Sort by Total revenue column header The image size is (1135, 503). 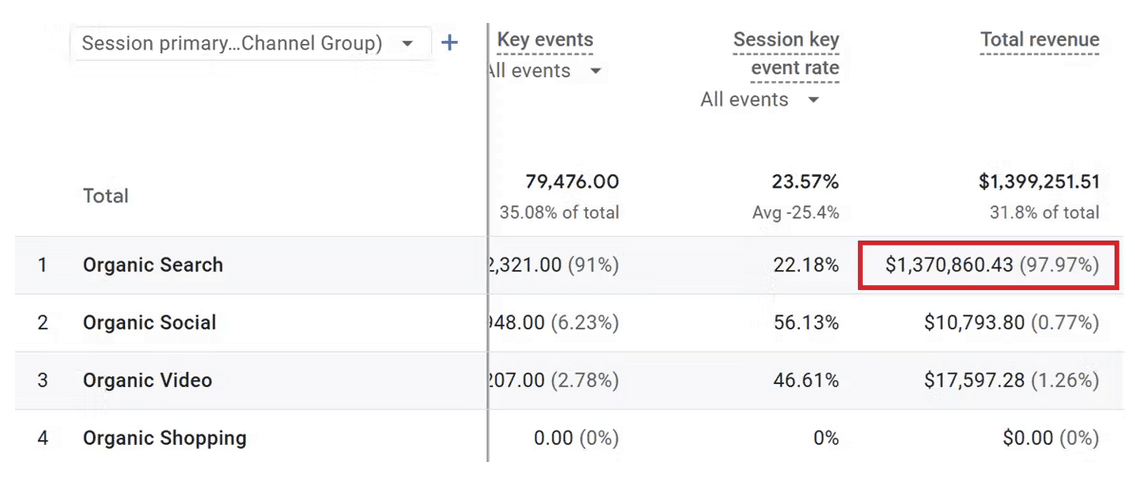(x=1039, y=40)
